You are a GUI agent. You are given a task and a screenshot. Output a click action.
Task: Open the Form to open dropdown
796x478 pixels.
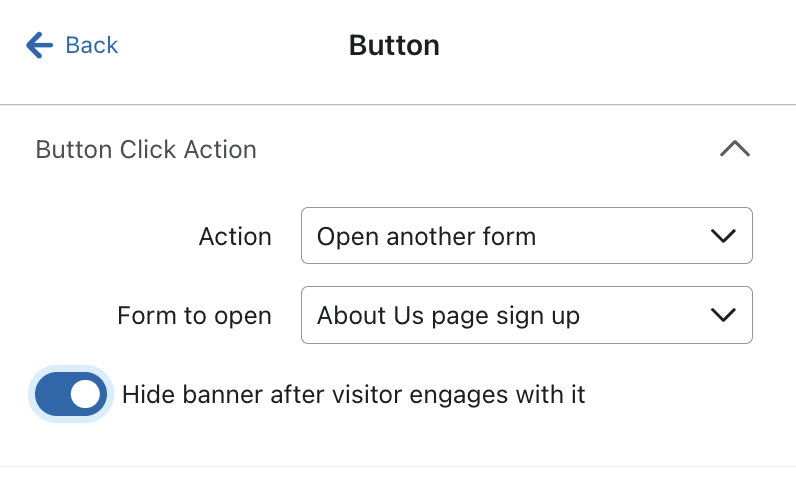(x=526, y=316)
